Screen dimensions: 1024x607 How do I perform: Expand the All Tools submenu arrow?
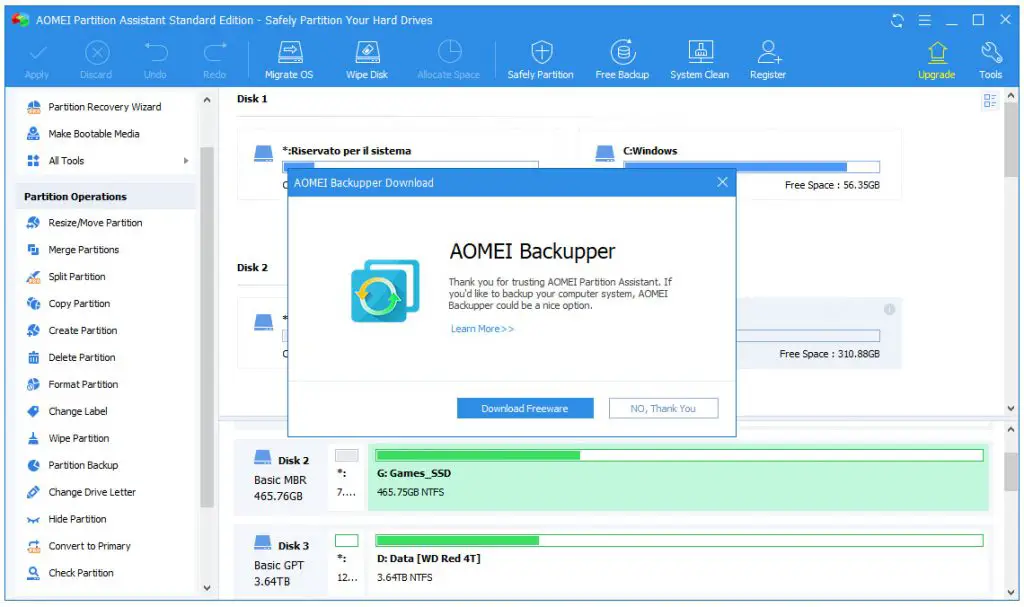coord(186,161)
